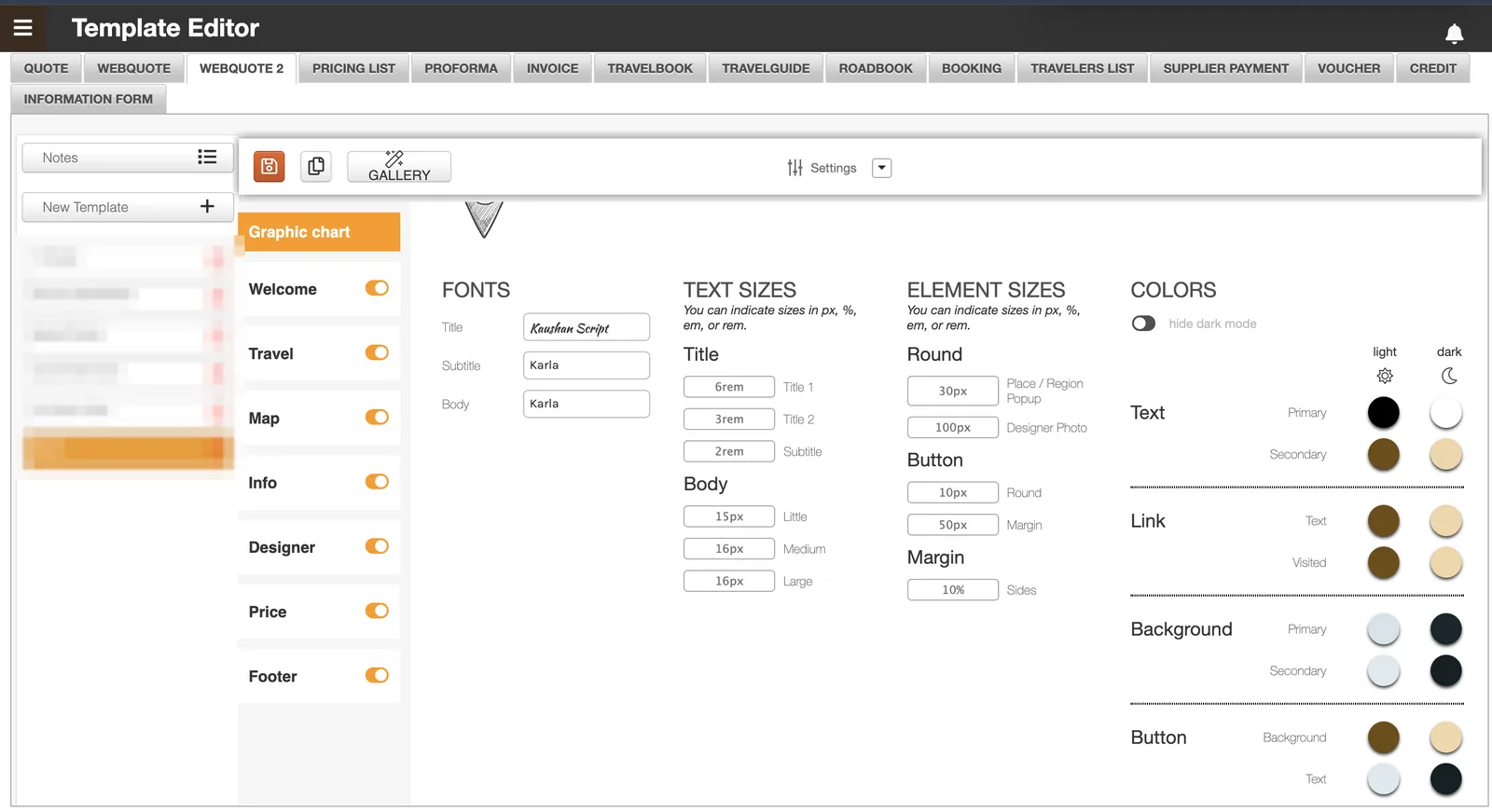This screenshot has width=1492, height=812.
Task: Open the SUPPLIER PAYMENT tab
Action: click(1225, 68)
